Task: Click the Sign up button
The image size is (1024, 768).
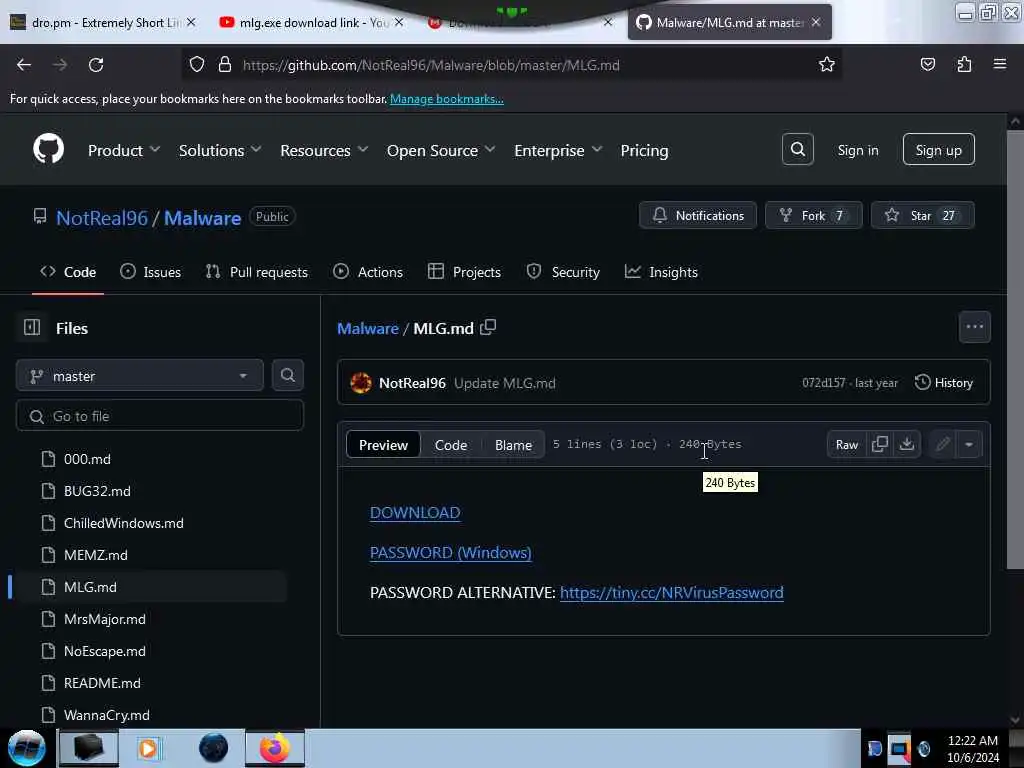Action: tap(938, 150)
